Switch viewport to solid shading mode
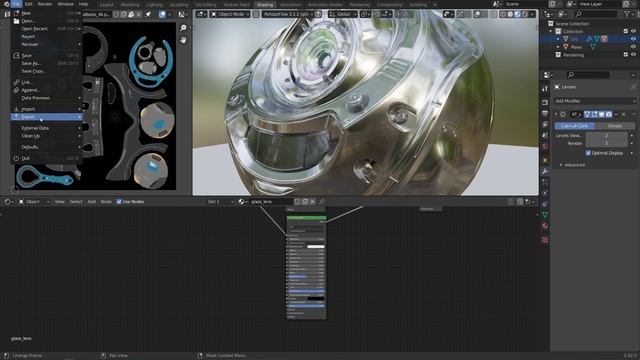Image resolution: width=640 pixels, height=360 pixels. (510, 14)
